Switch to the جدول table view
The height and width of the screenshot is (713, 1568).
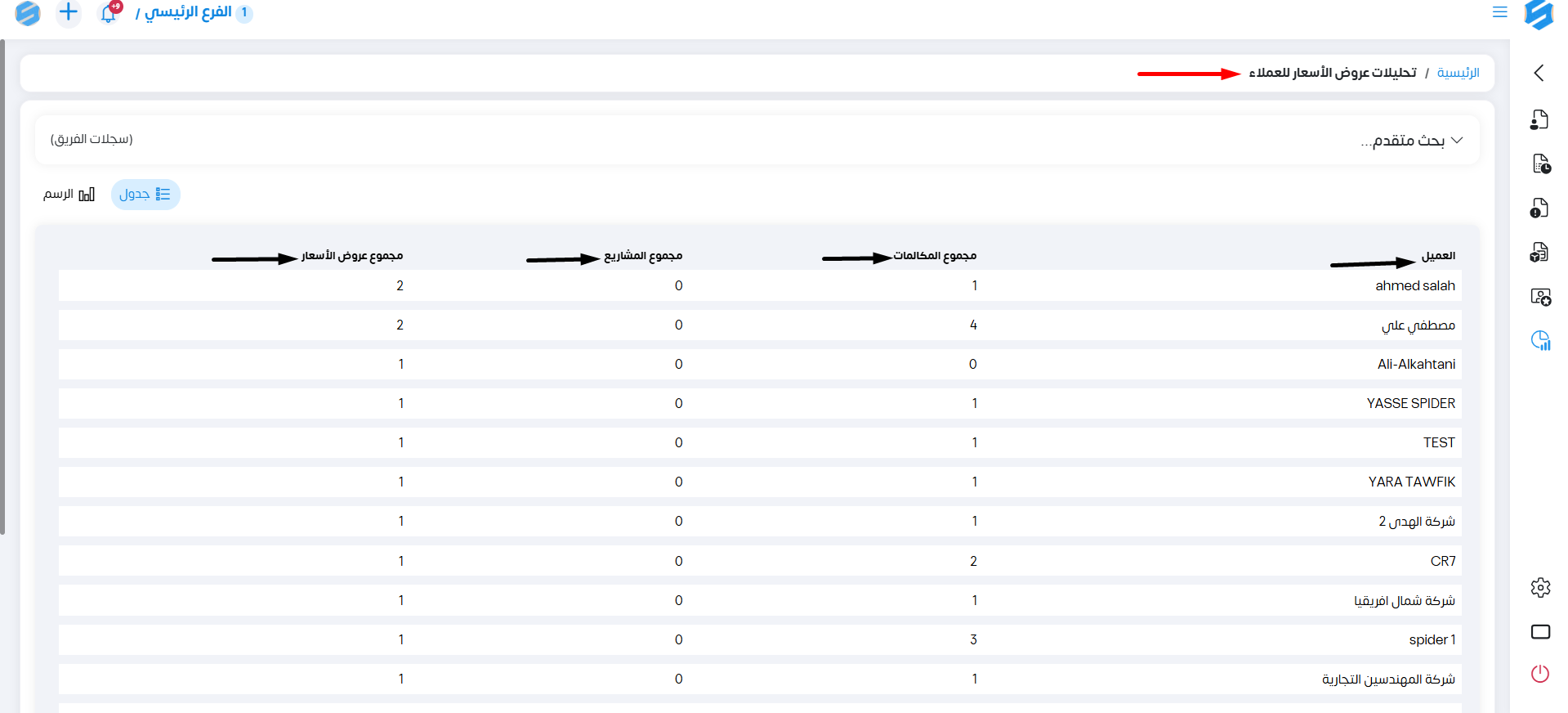point(145,195)
